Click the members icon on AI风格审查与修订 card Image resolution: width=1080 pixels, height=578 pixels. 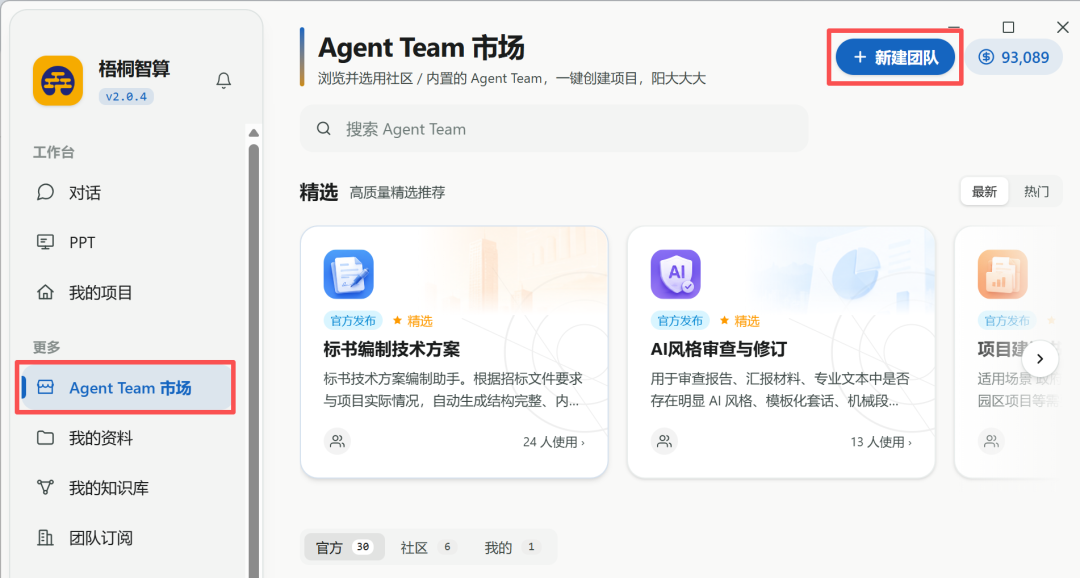(x=665, y=442)
